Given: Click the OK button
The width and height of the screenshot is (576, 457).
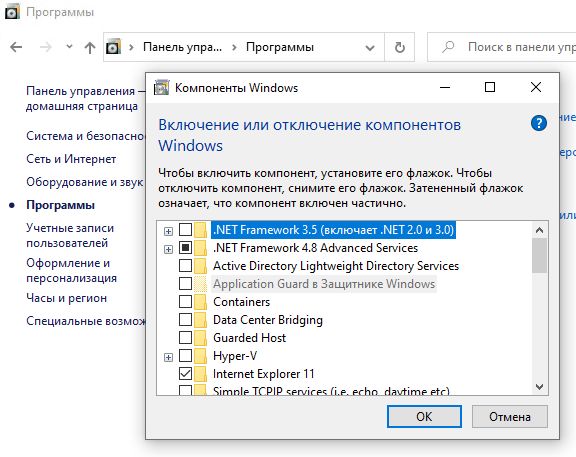Looking at the screenshot, I should click(x=424, y=417).
